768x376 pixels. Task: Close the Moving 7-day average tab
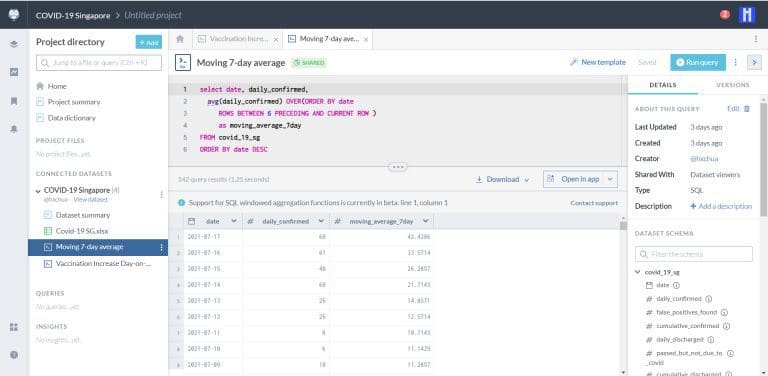pos(366,39)
